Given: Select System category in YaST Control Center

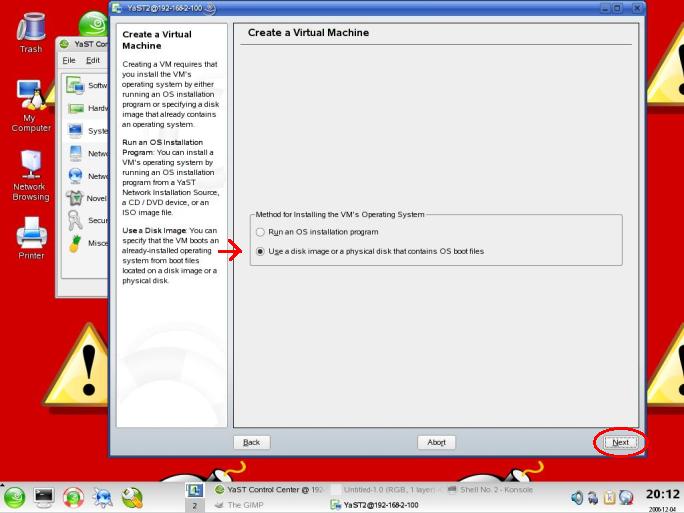Looking at the screenshot, I should click(x=86, y=131).
